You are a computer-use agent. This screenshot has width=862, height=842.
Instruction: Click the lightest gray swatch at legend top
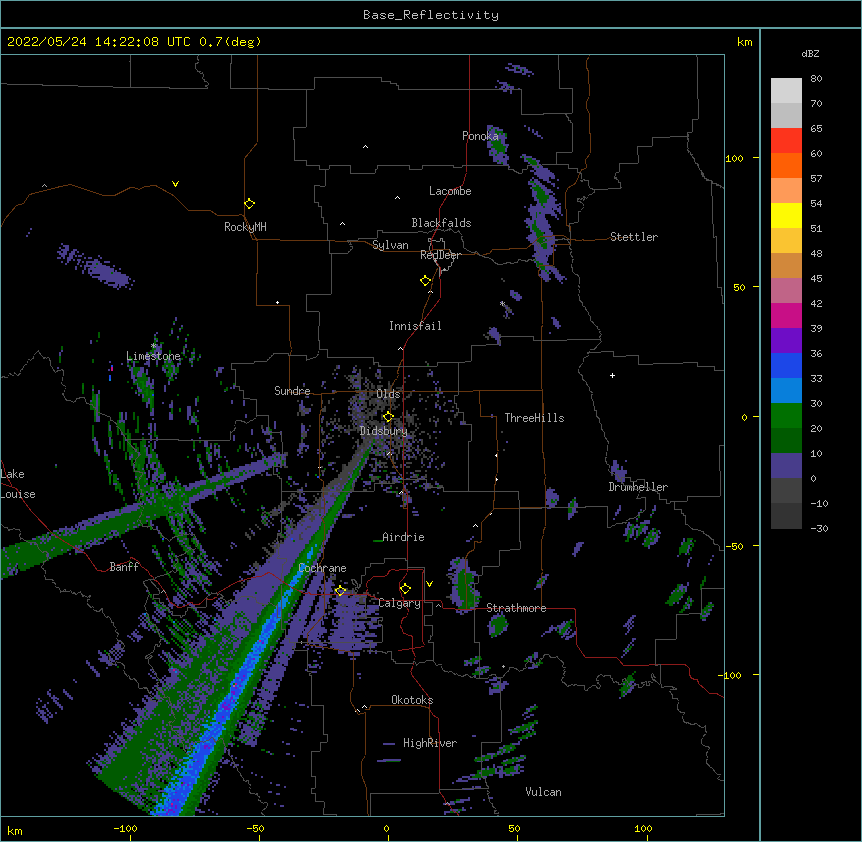point(786,90)
